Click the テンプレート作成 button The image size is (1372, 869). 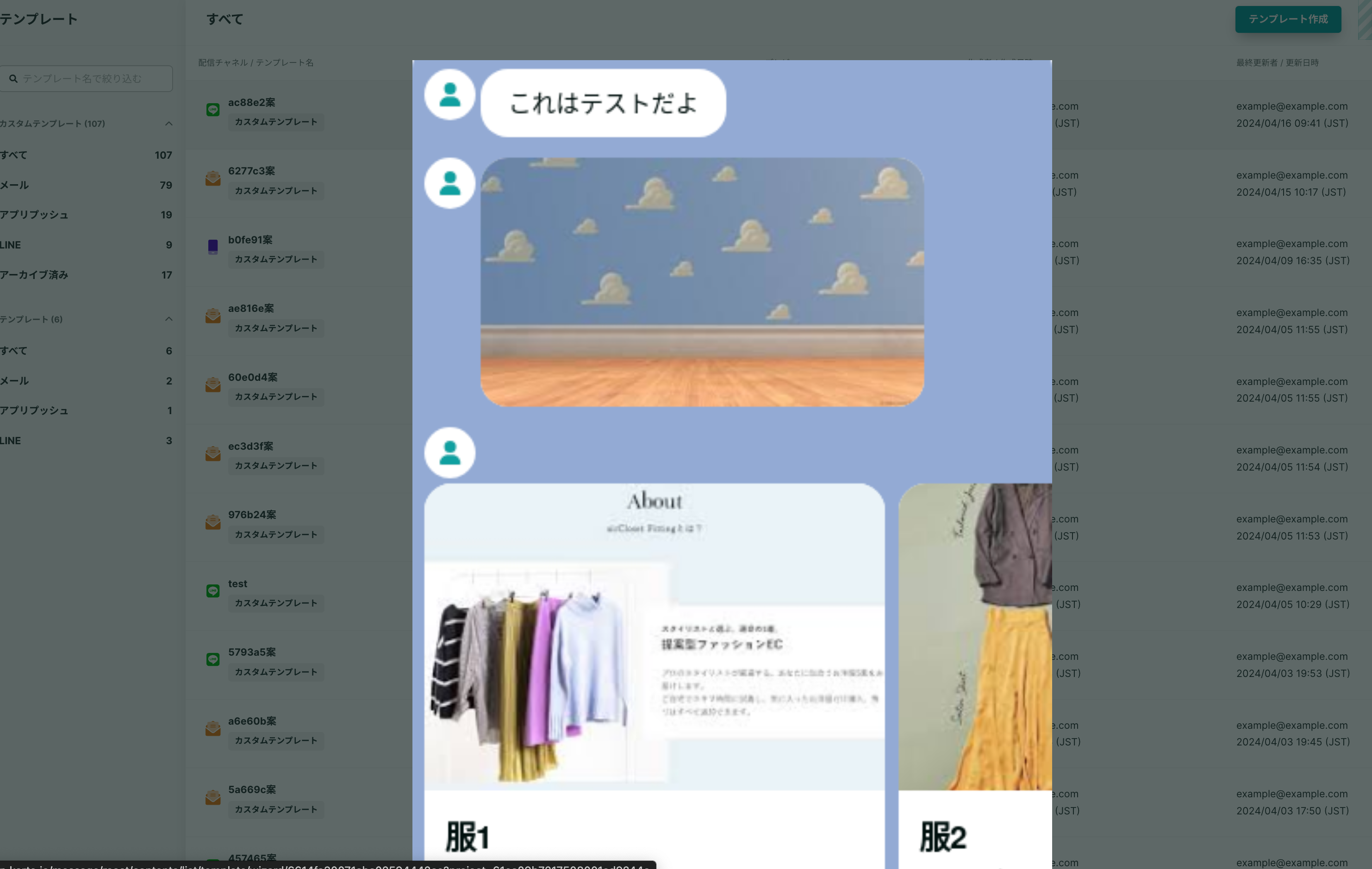tap(1288, 19)
